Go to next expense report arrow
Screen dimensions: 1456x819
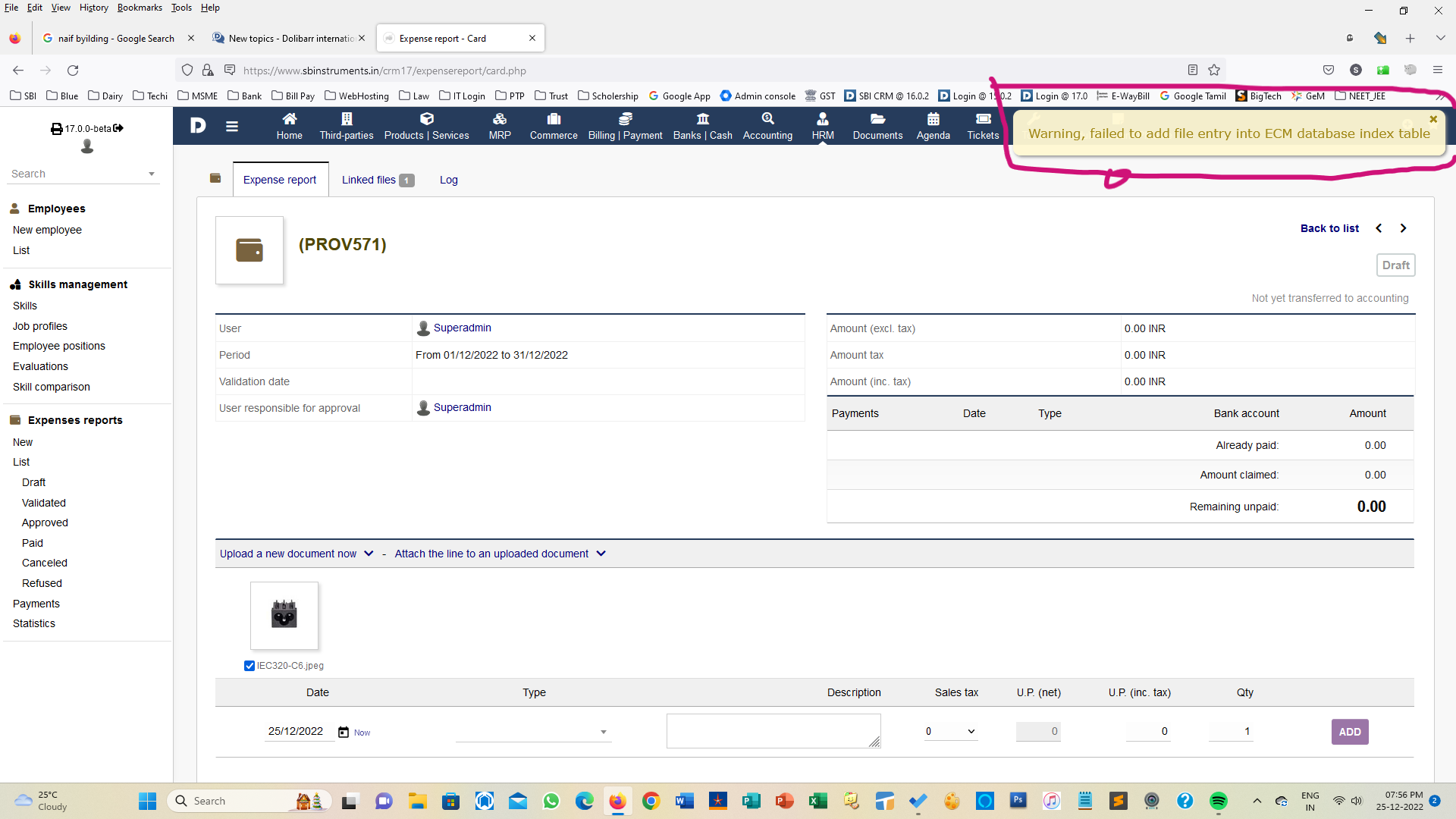1403,228
